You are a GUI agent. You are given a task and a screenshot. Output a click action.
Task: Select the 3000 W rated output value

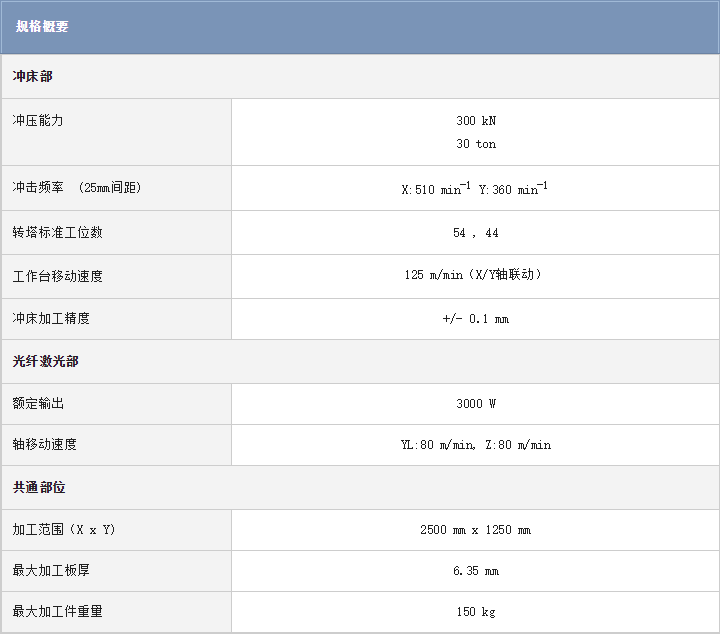[x=476, y=404]
